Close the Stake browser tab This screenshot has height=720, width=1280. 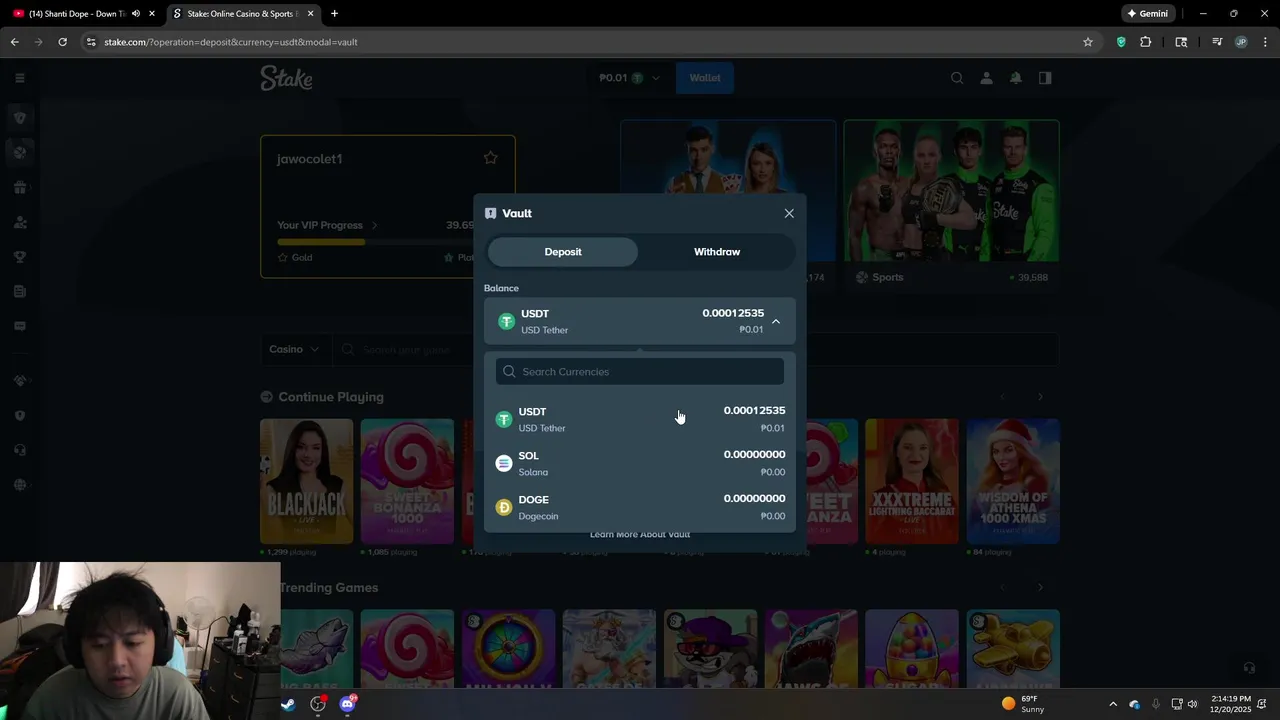click(311, 14)
